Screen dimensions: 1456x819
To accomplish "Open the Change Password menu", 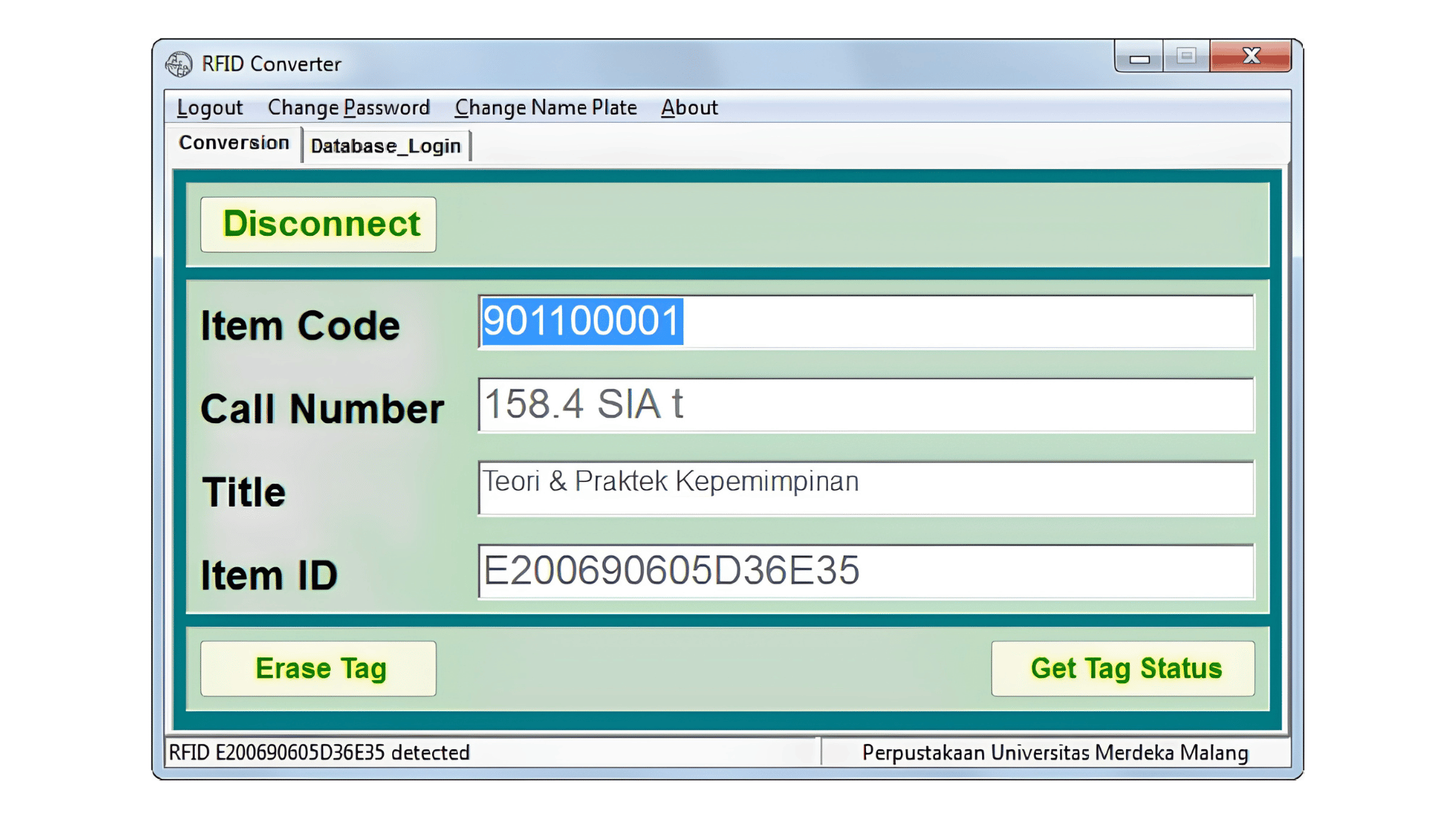I will pos(349,108).
